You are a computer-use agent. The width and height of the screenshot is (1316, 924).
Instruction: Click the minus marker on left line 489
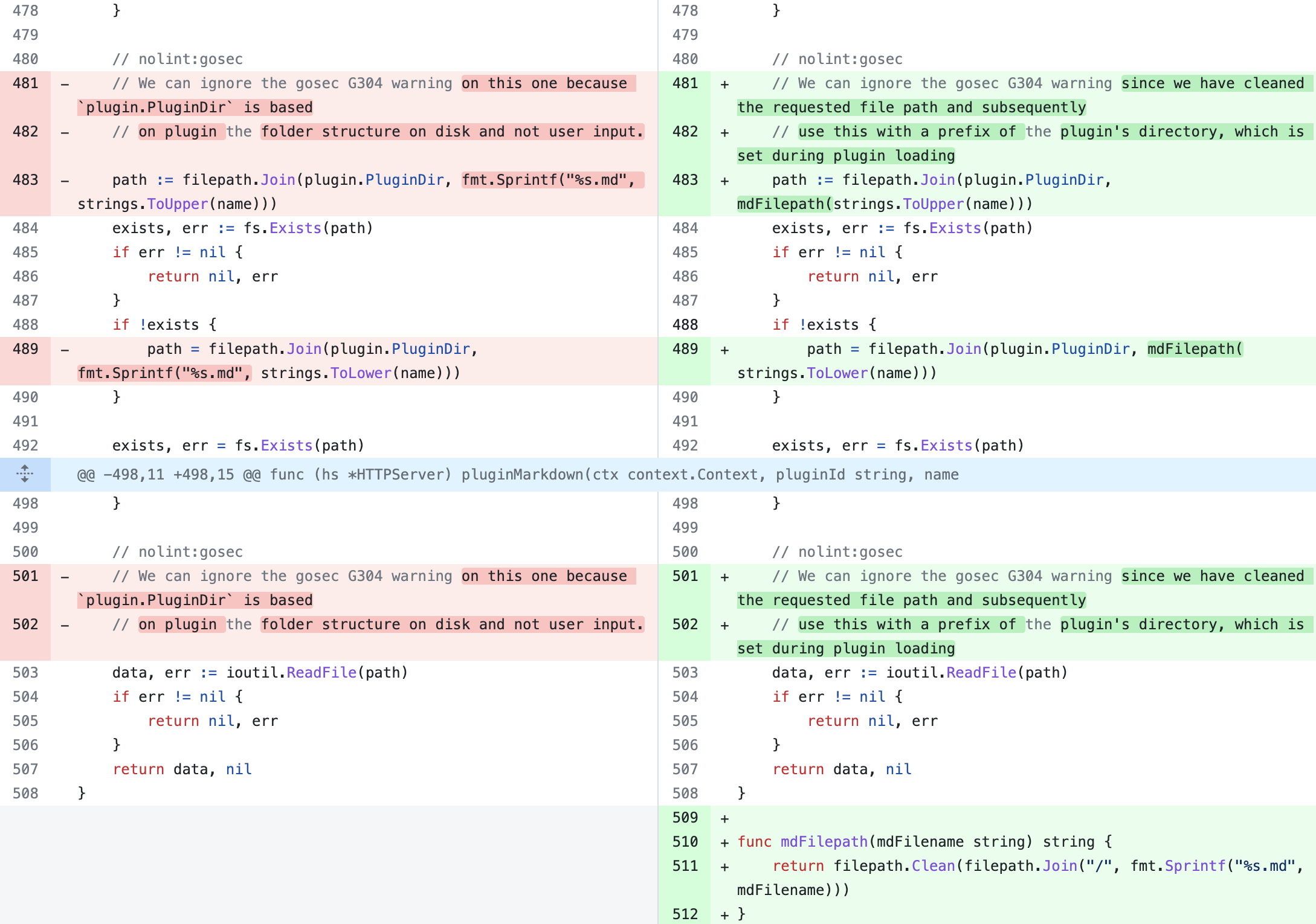[x=65, y=350]
